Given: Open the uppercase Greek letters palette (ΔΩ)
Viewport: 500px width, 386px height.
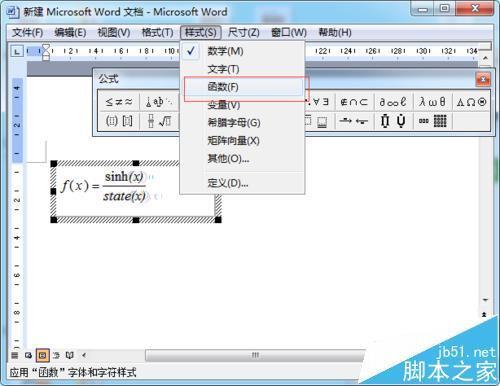Looking at the screenshot, I should point(471,102).
